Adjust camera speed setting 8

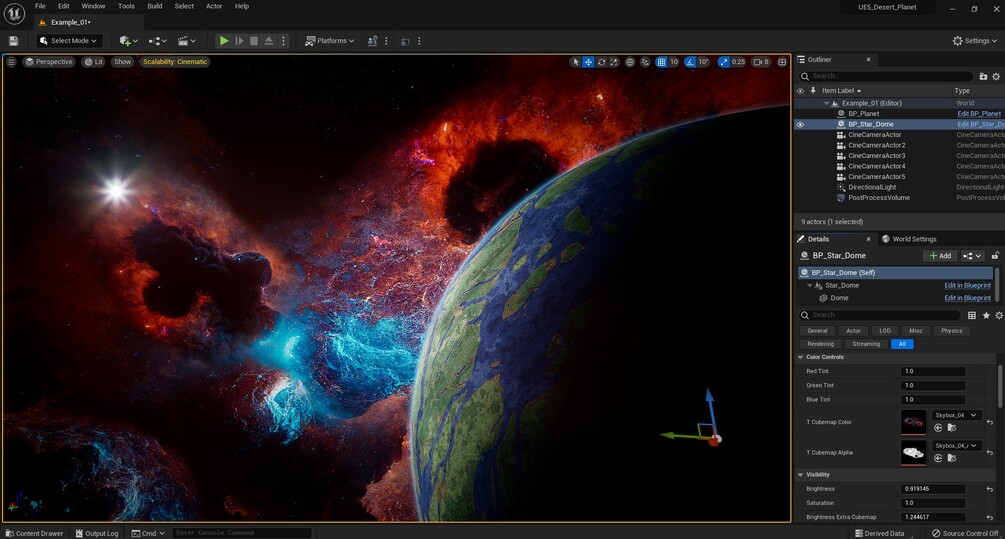click(761, 62)
